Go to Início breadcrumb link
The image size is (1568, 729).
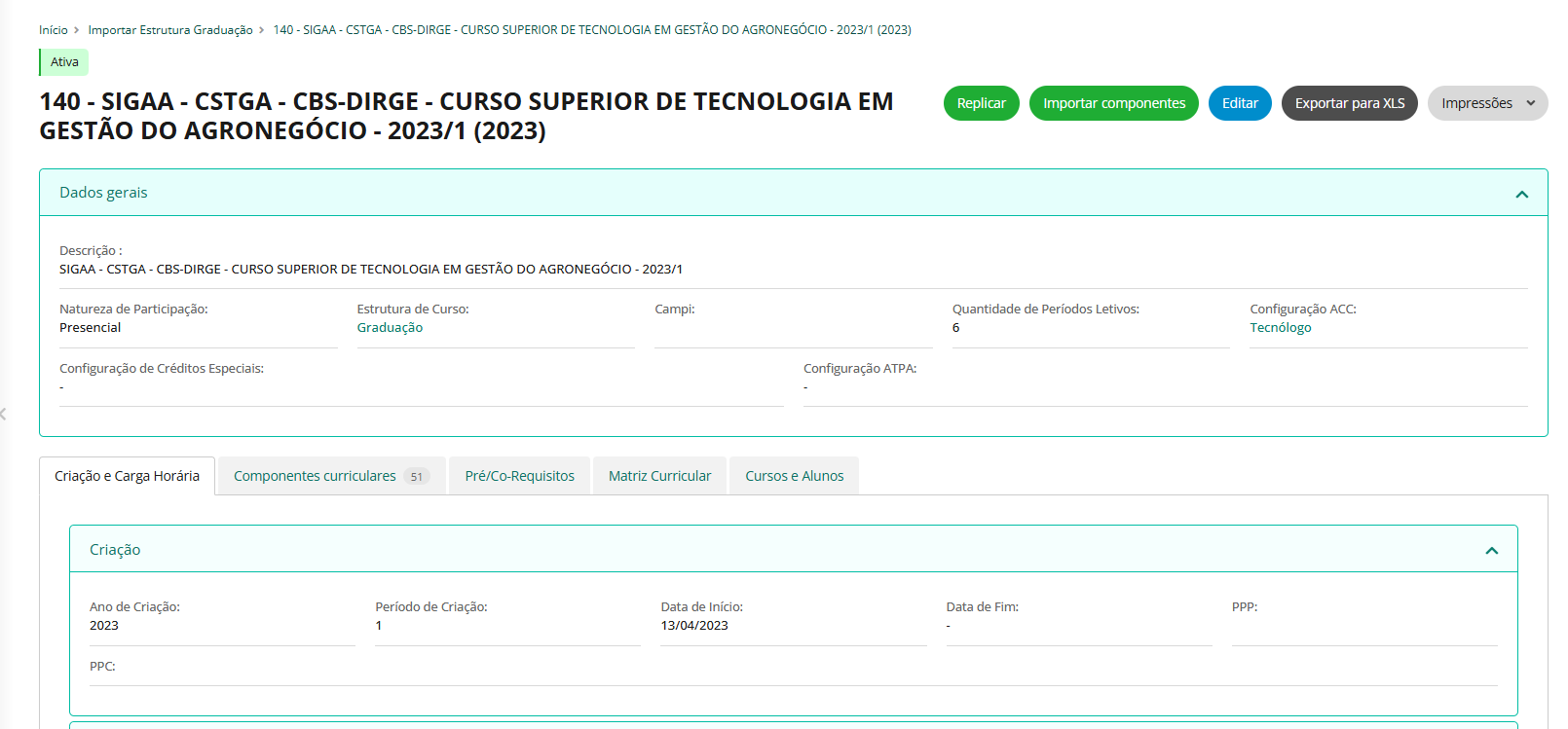click(x=54, y=30)
